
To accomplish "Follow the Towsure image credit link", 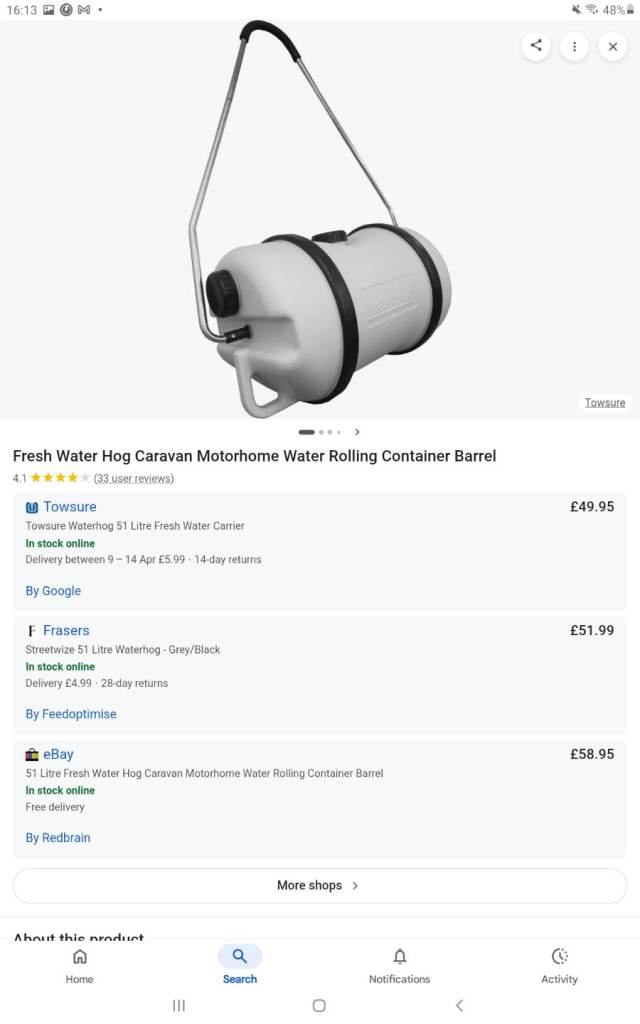I will click(x=605, y=402).
